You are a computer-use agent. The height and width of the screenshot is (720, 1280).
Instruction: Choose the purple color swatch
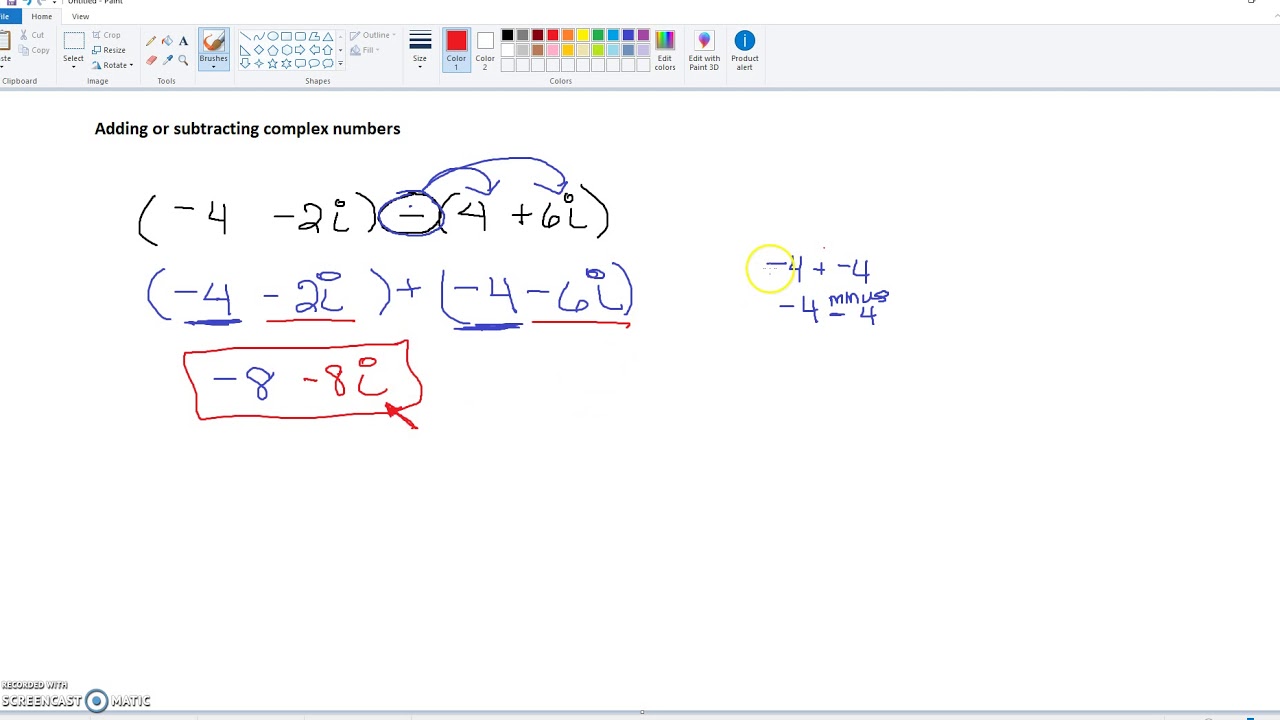coord(643,35)
